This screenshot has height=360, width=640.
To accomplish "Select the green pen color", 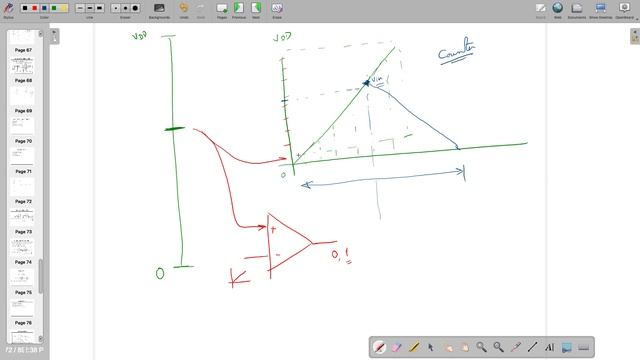I will pyautogui.click(x=54, y=8).
